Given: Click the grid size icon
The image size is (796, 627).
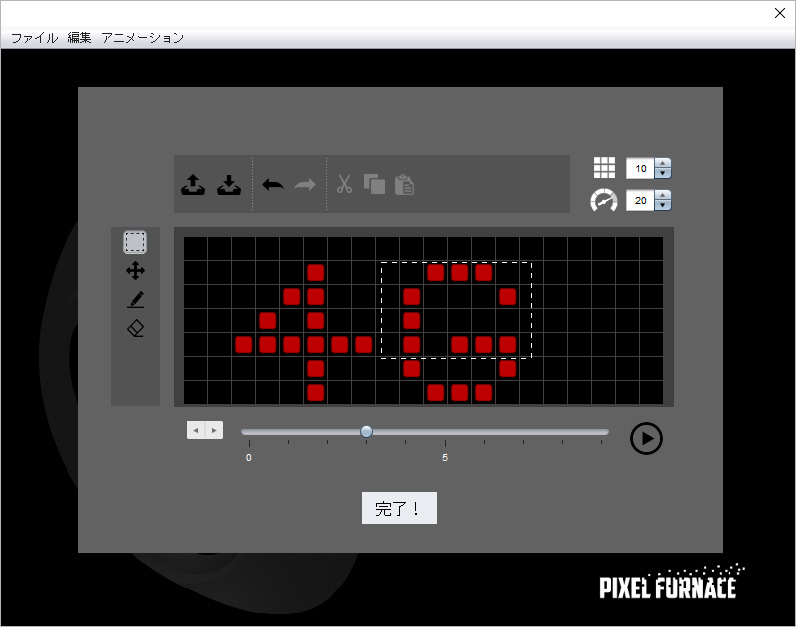Looking at the screenshot, I should click(x=604, y=168).
